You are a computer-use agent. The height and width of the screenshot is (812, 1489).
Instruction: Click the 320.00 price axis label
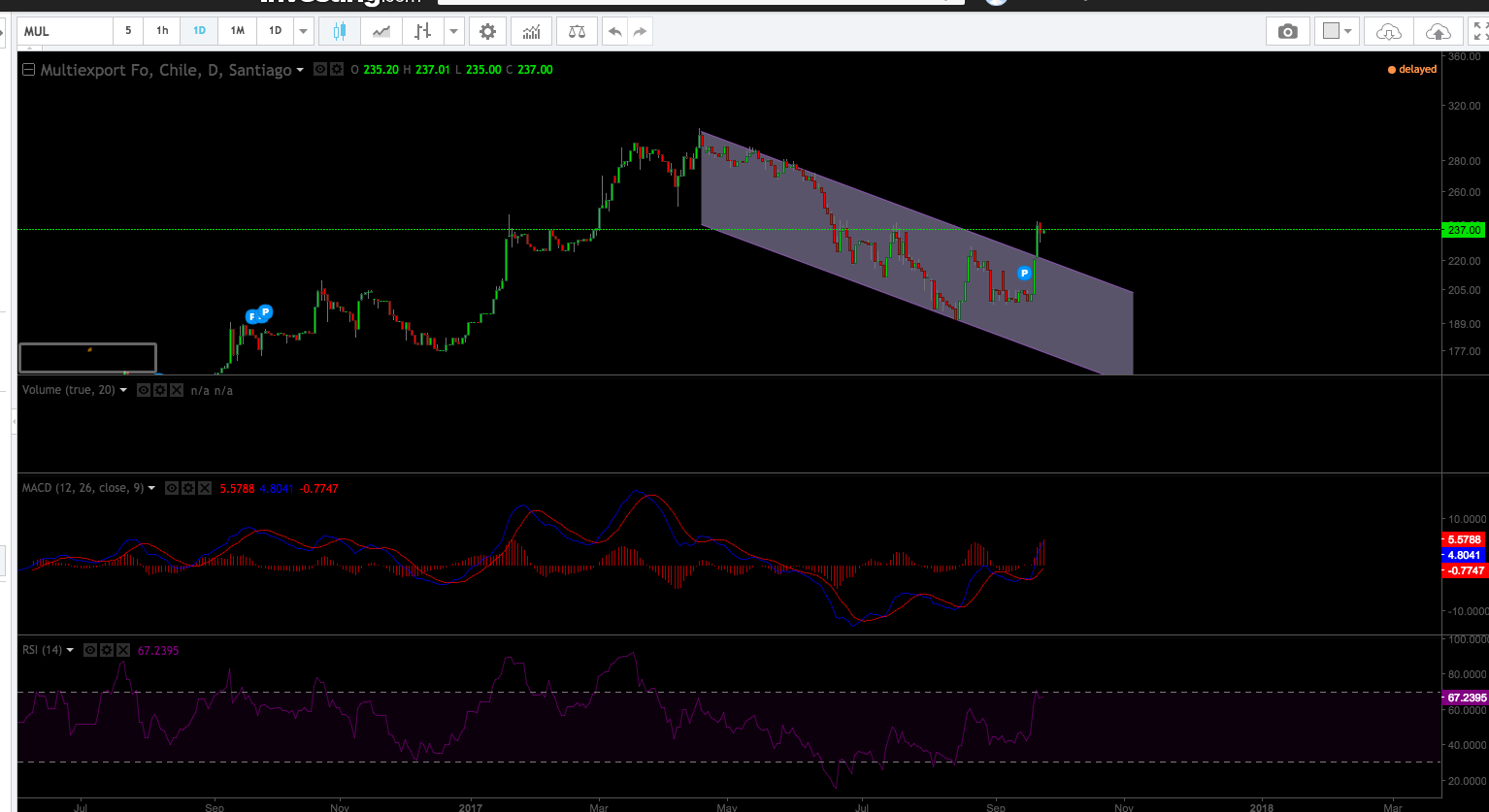tap(1465, 106)
